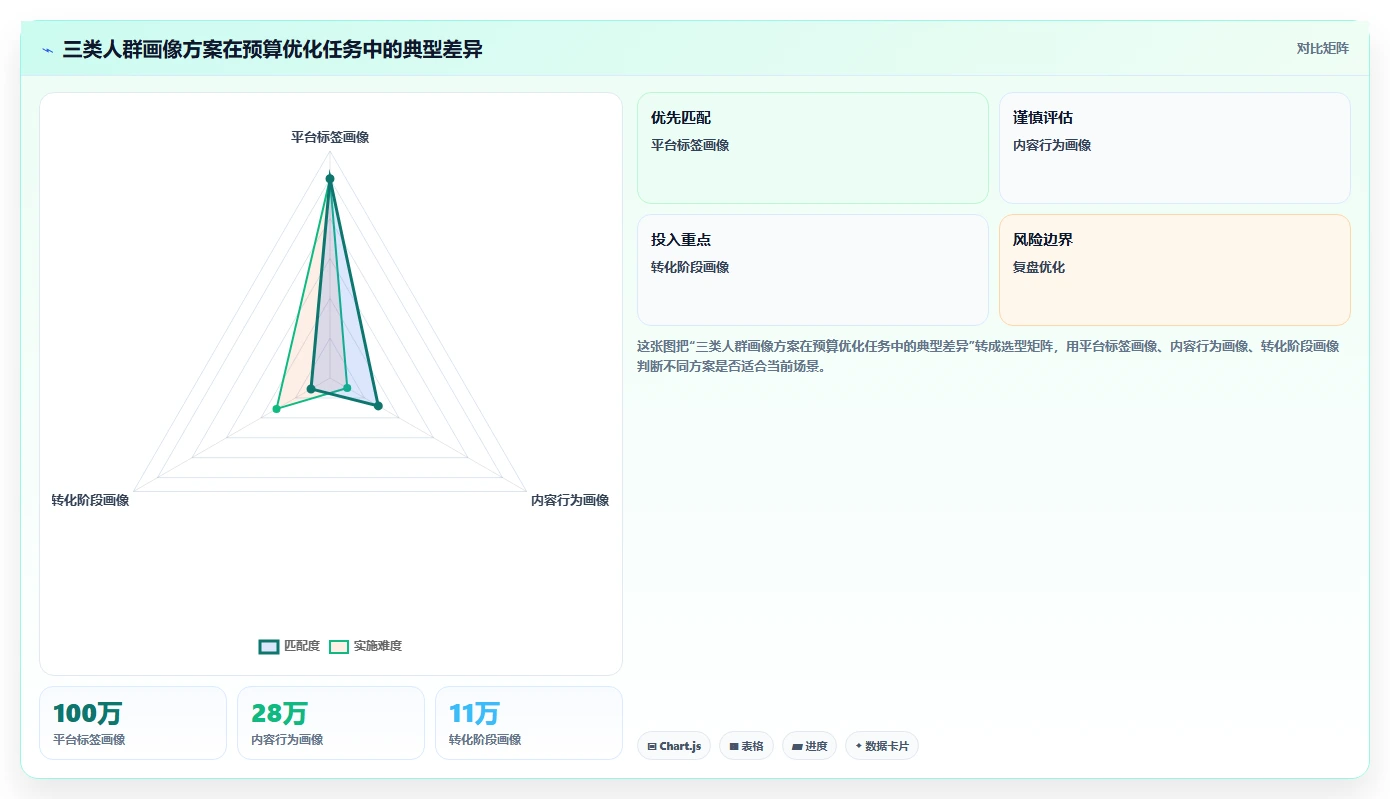The height and width of the screenshot is (799, 1390).
Task: Click the 28万 stat card
Action: 331,723
